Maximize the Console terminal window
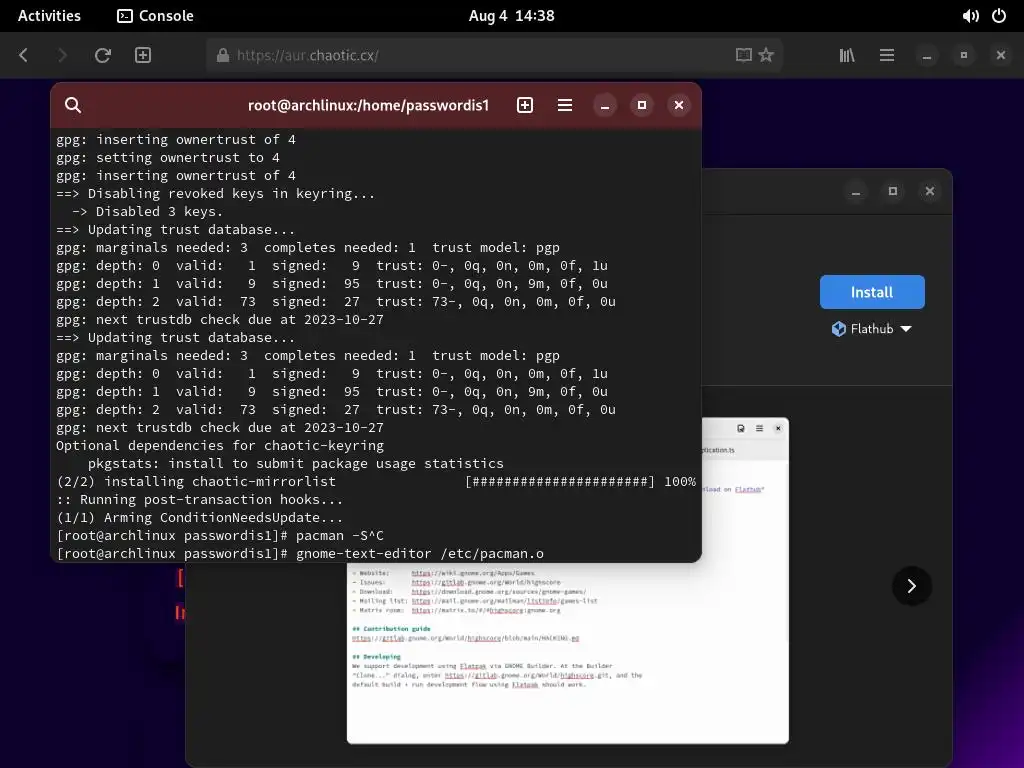Viewport: 1024px width, 768px height. 642,105
